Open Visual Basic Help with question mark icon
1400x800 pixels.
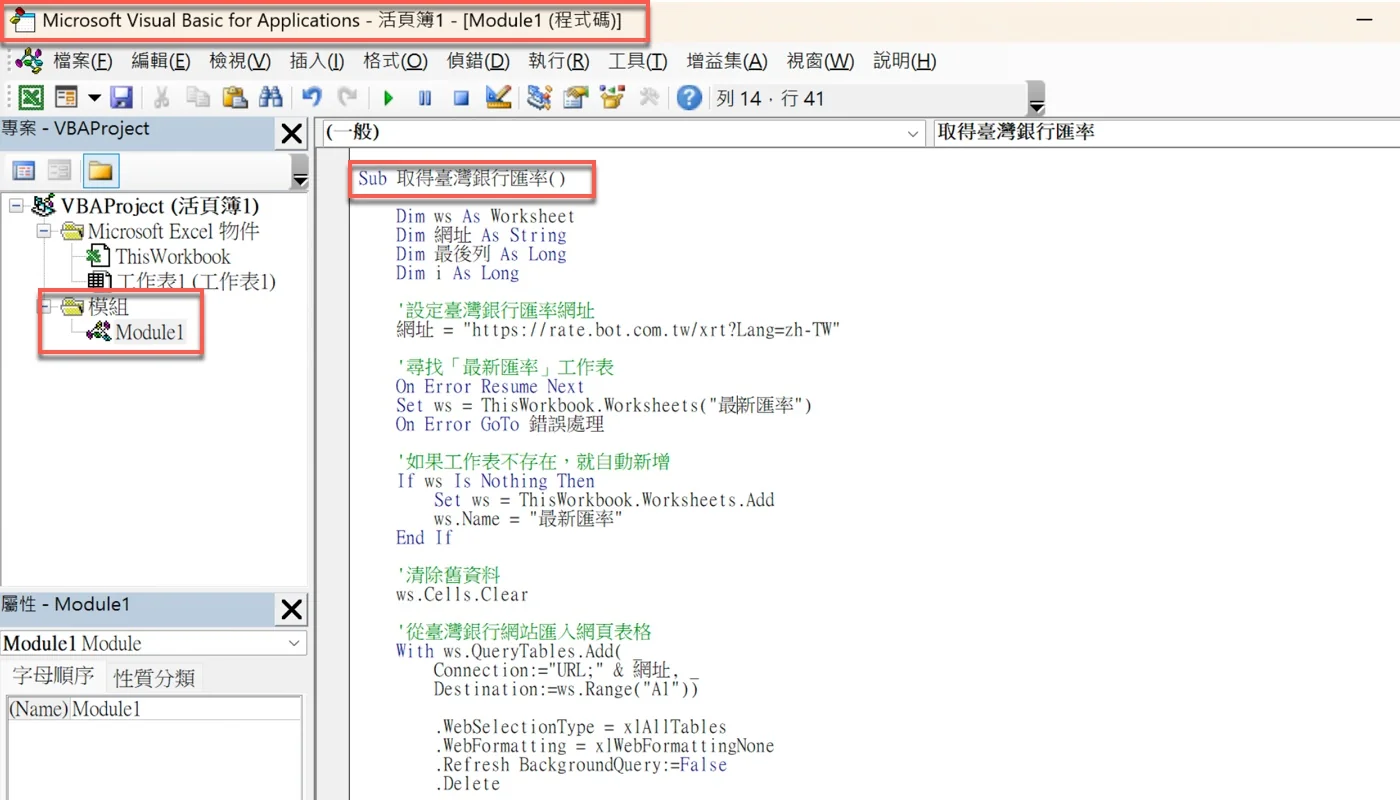pyautogui.click(x=689, y=97)
